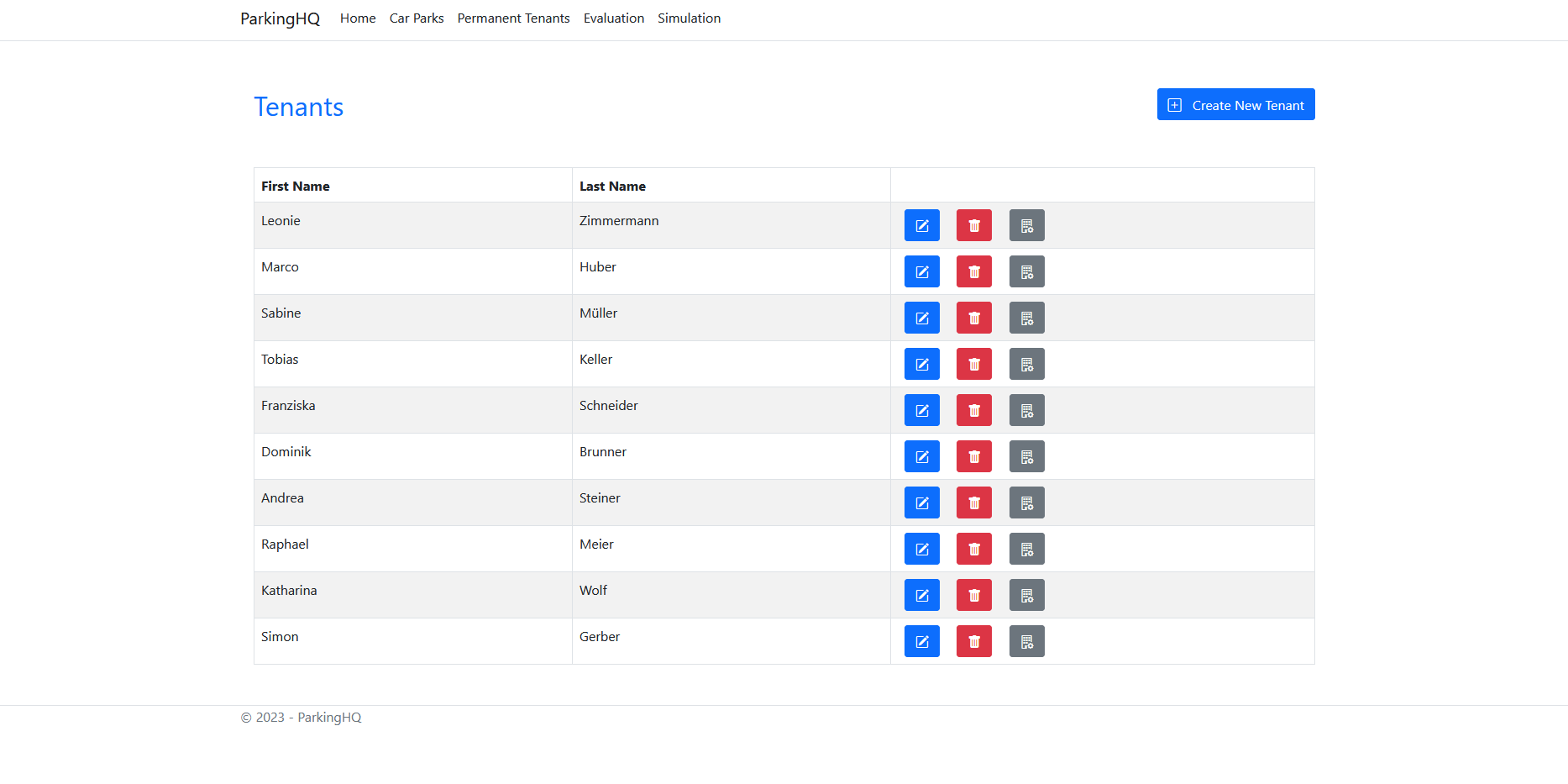Image resolution: width=1568 pixels, height=784 pixels.
Task: Edit tenant Andrea Steiner
Action: point(921,502)
